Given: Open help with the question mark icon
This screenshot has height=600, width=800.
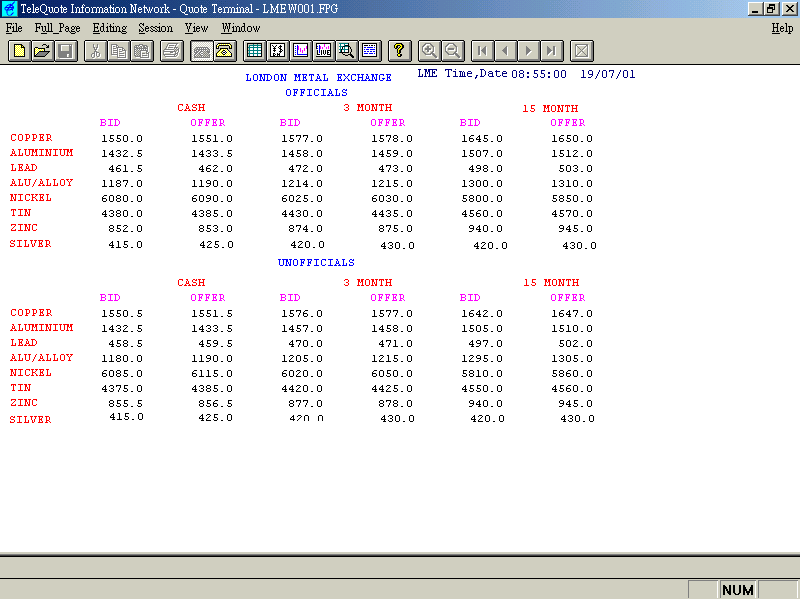Looking at the screenshot, I should pyautogui.click(x=399, y=51).
